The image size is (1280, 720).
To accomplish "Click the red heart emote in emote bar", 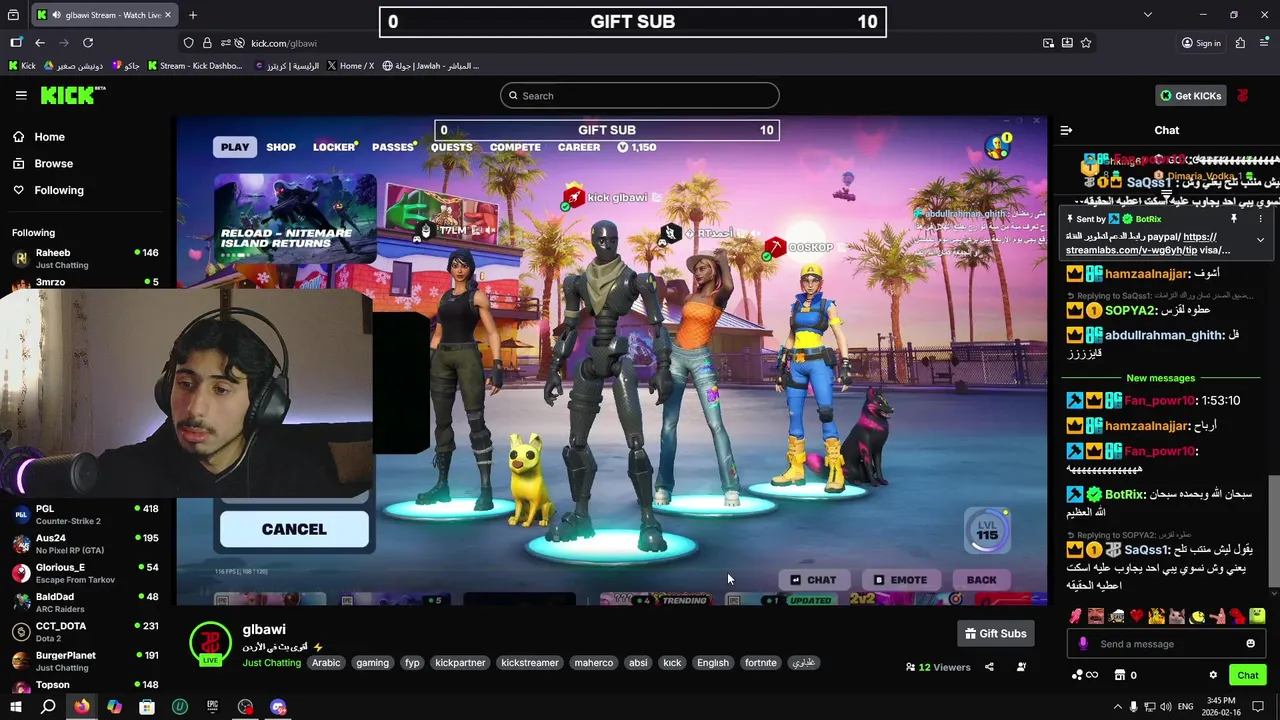I will pyautogui.click(x=1136, y=616).
